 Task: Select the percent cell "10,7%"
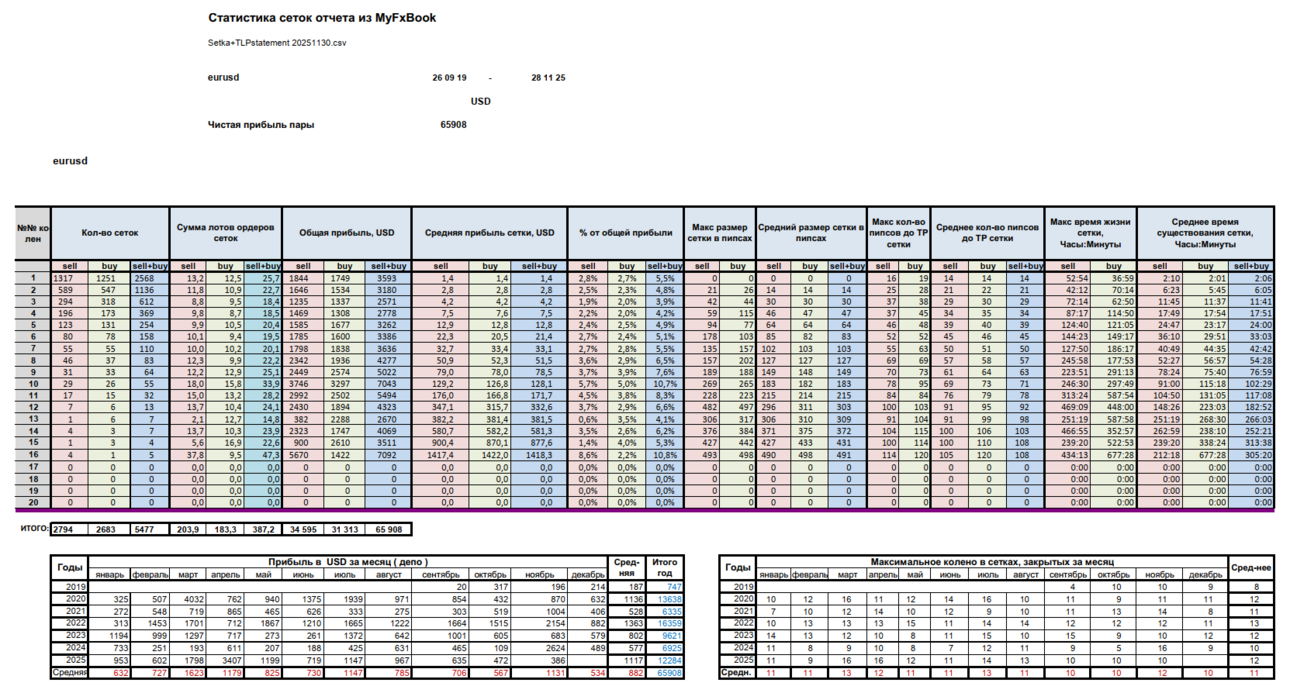(x=662, y=383)
